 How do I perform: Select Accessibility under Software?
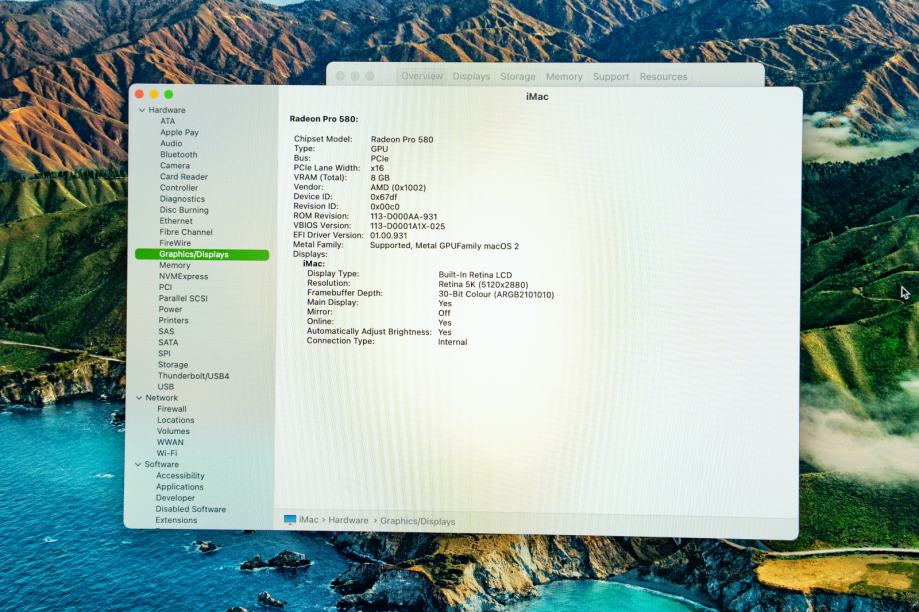(181, 476)
